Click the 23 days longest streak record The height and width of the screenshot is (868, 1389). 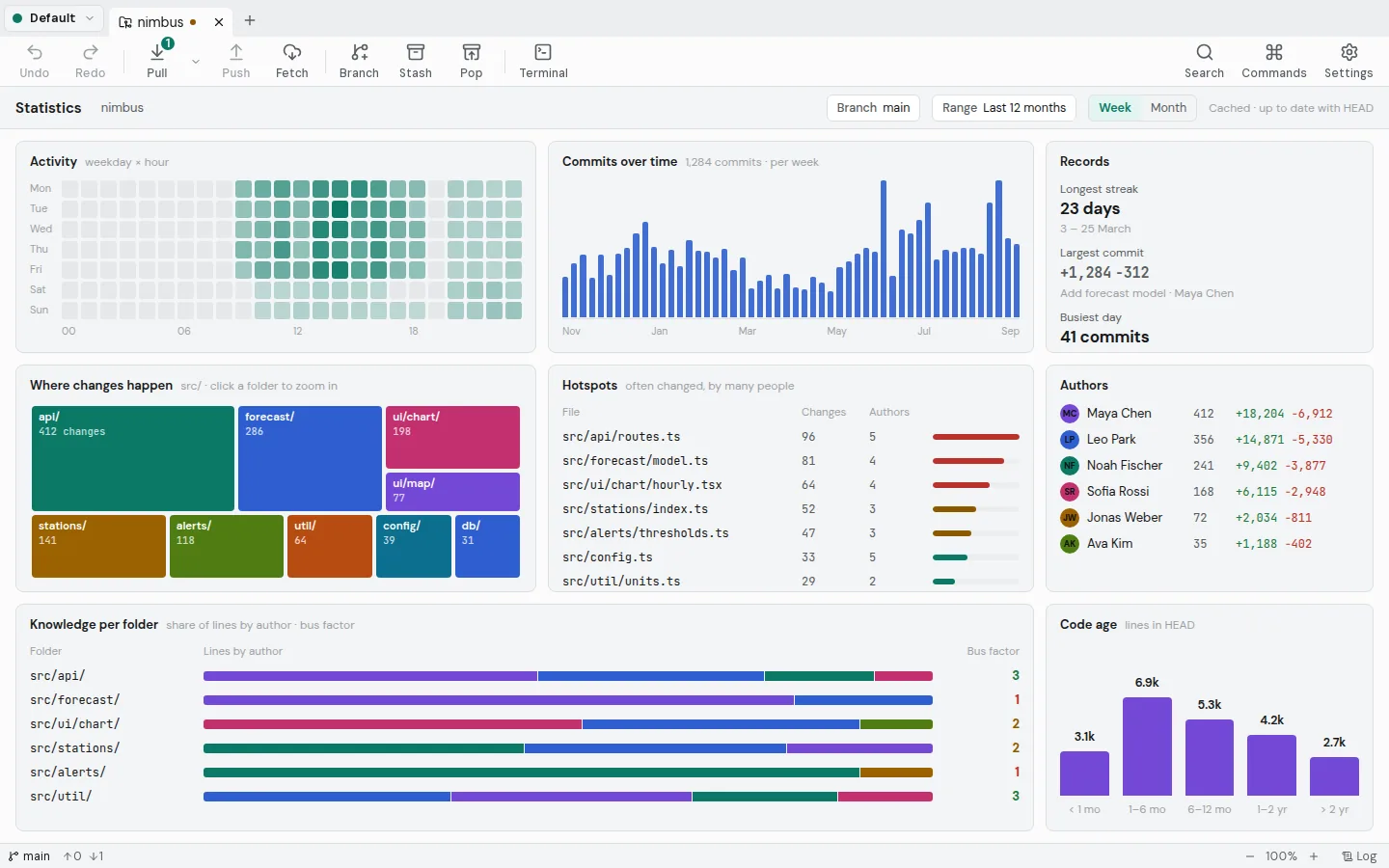(x=1090, y=208)
